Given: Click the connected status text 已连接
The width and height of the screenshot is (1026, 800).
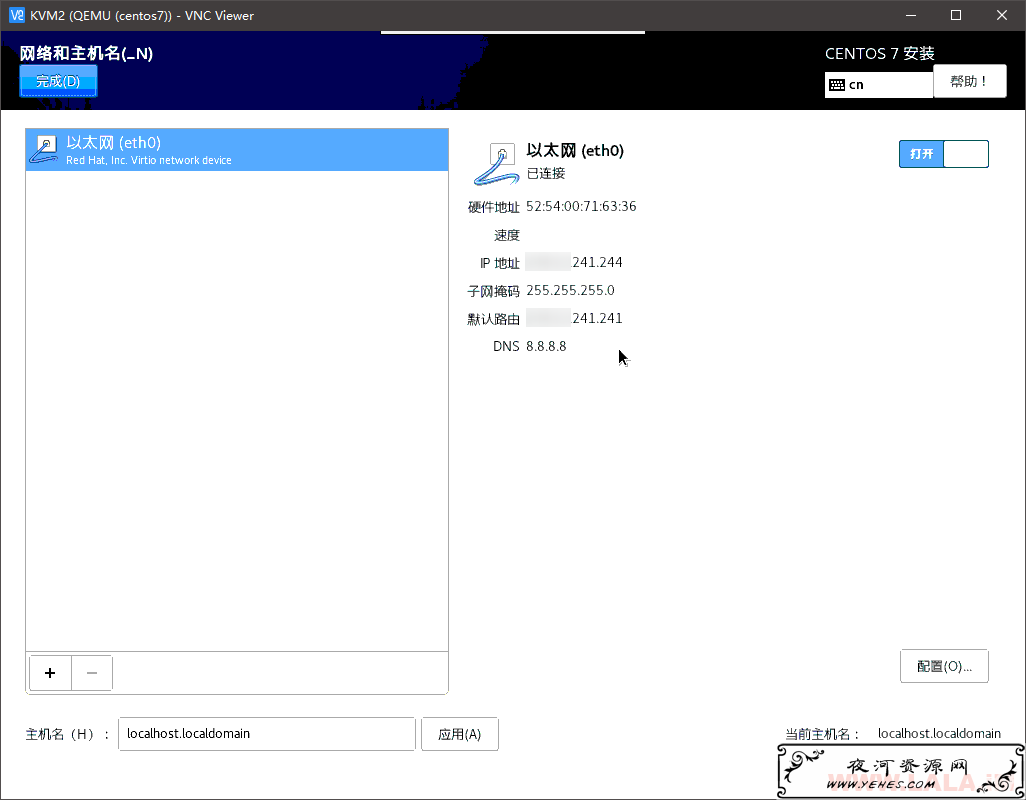Looking at the screenshot, I should [x=546, y=173].
